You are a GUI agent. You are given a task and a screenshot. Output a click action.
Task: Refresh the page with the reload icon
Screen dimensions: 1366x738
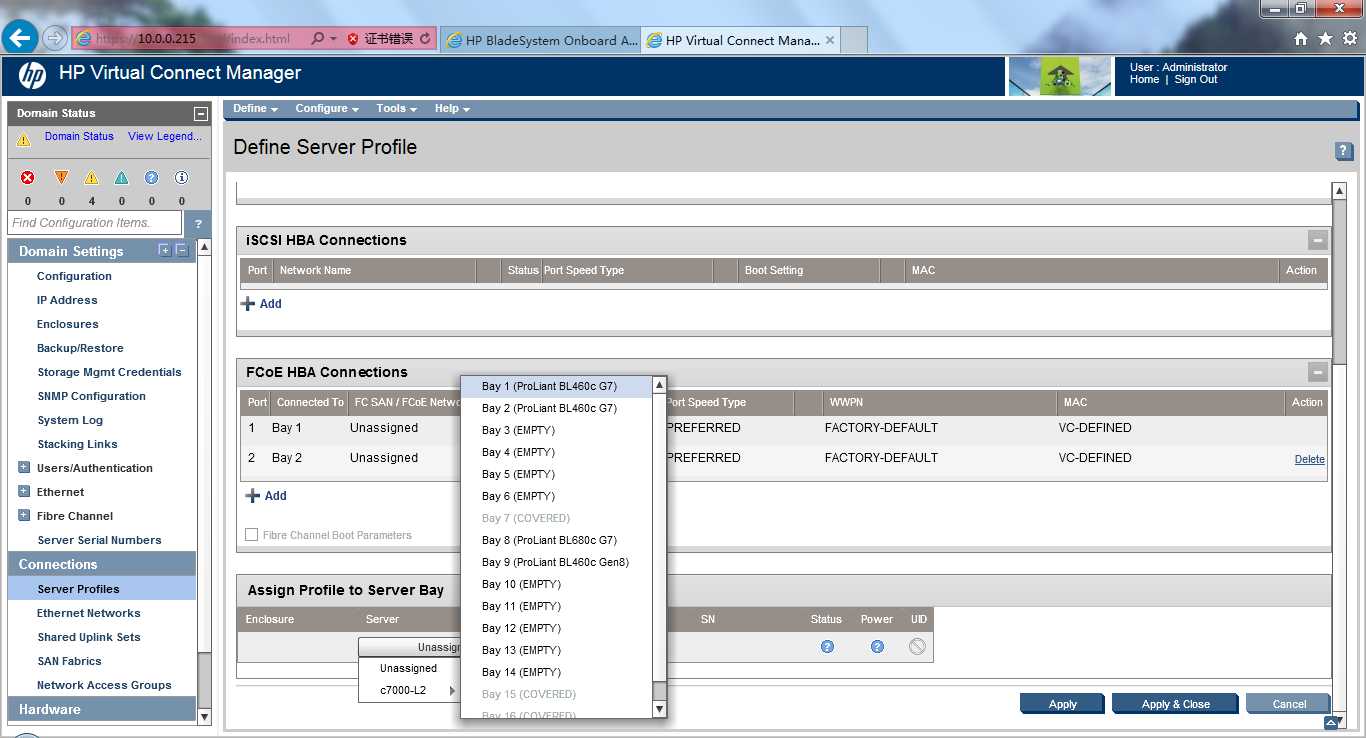(x=425, y=39)
